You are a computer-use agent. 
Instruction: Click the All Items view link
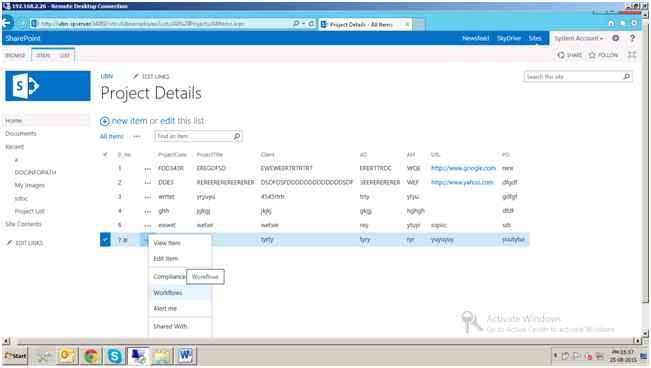112,136
